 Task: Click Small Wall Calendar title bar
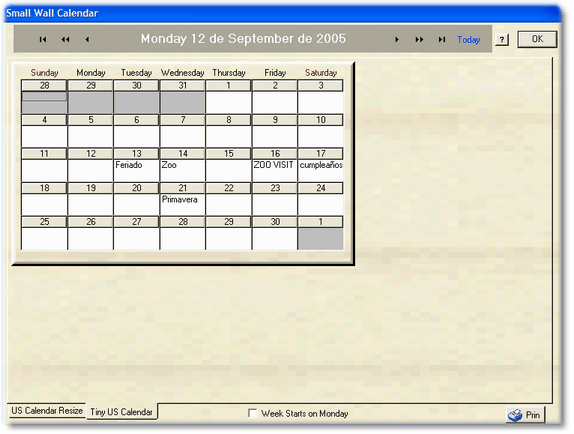coord(282,13)
